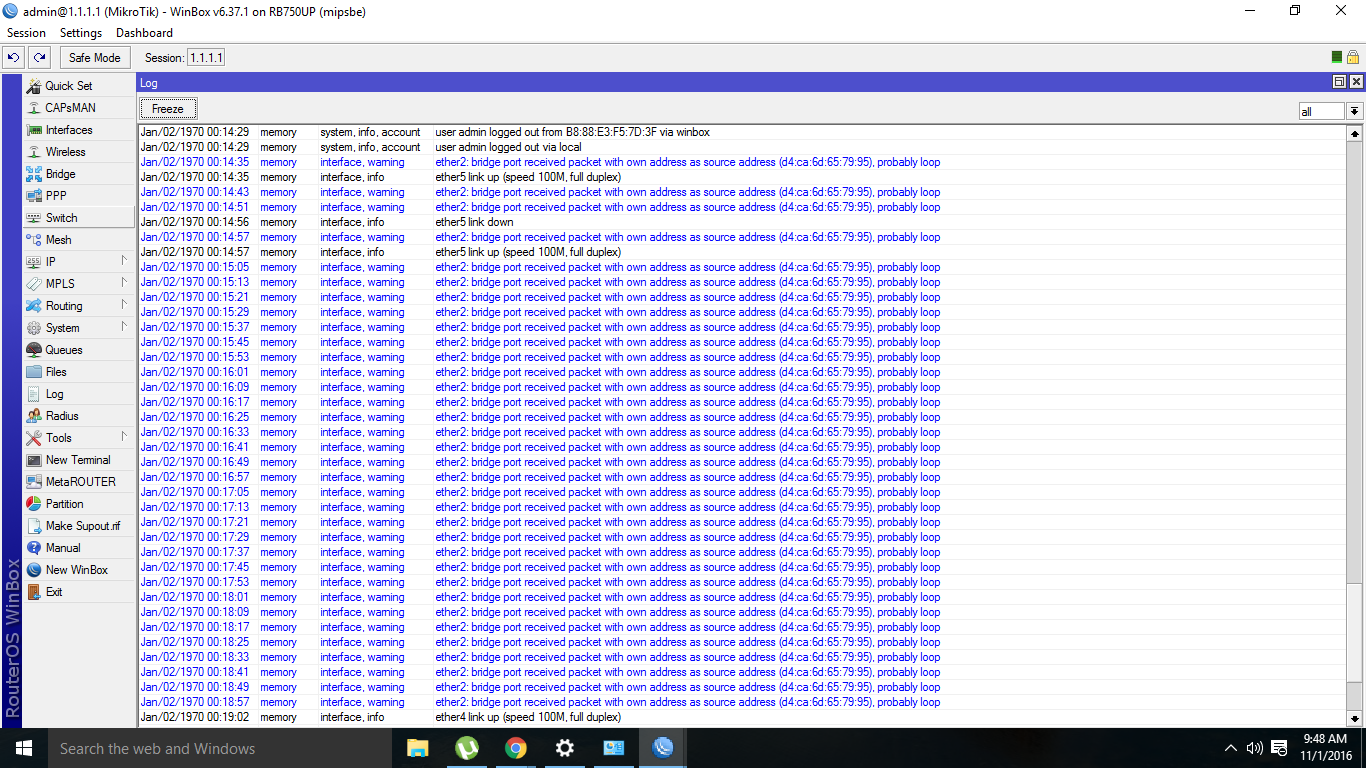The width and height of the screenshot is (1366, 768).
Task: Maximize the Log window panel
Action: pyautogui.click(x=1340, y=82)
